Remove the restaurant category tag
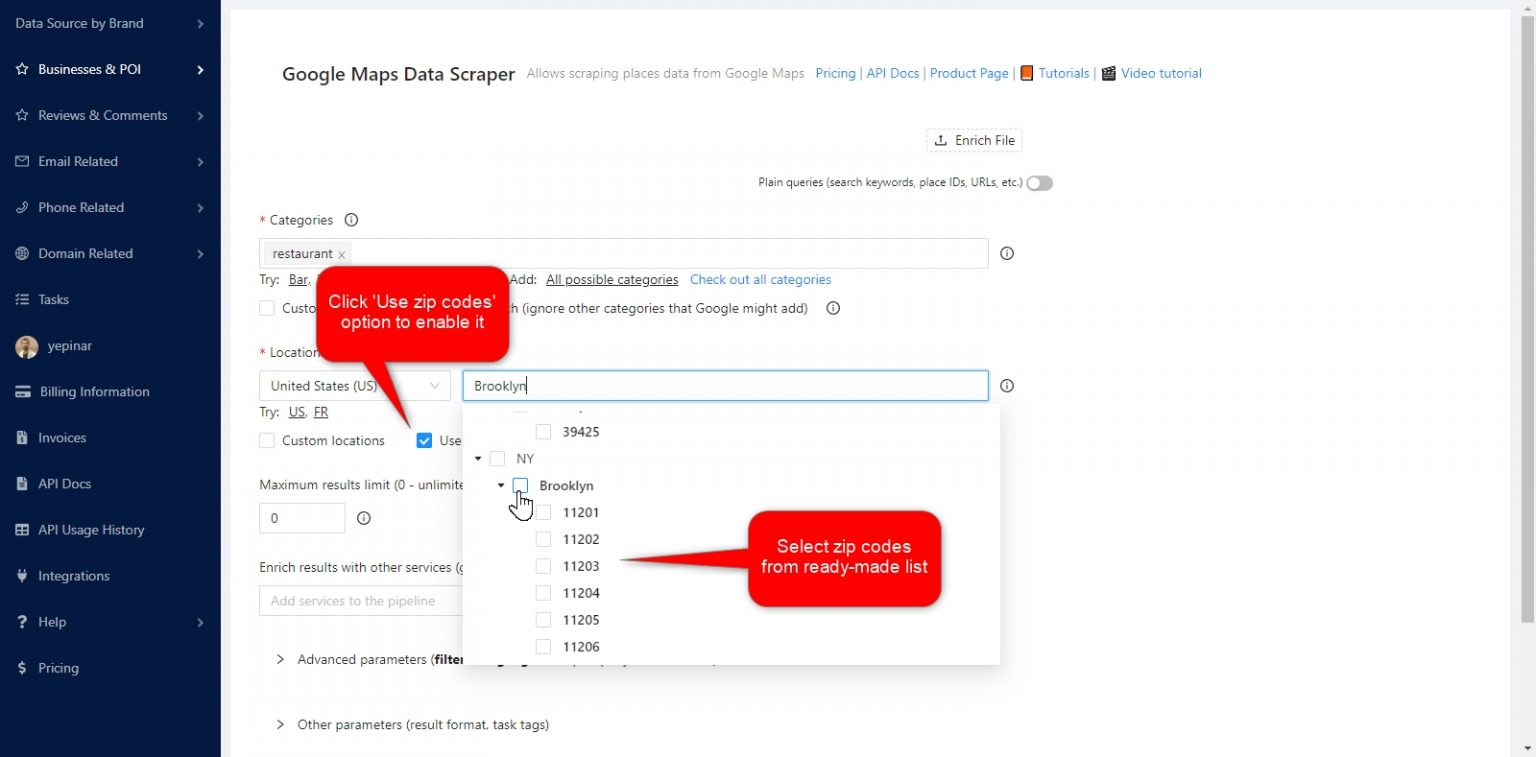 tap(342, 255)
